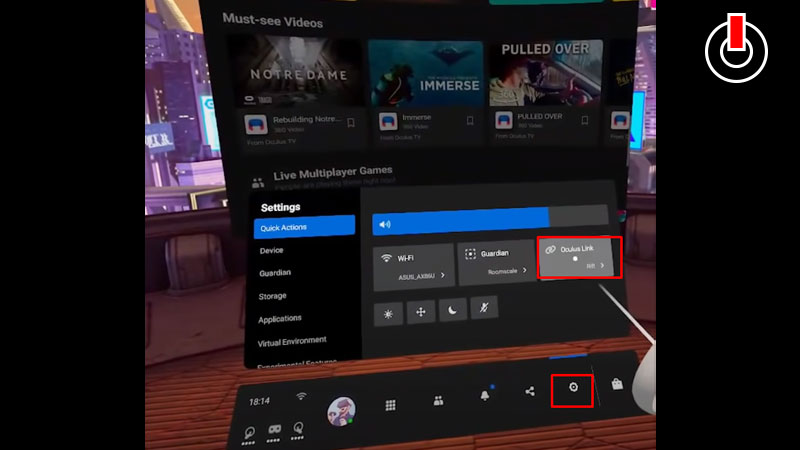
Task: Open Storage settings section
Action: tap(272, 296)
